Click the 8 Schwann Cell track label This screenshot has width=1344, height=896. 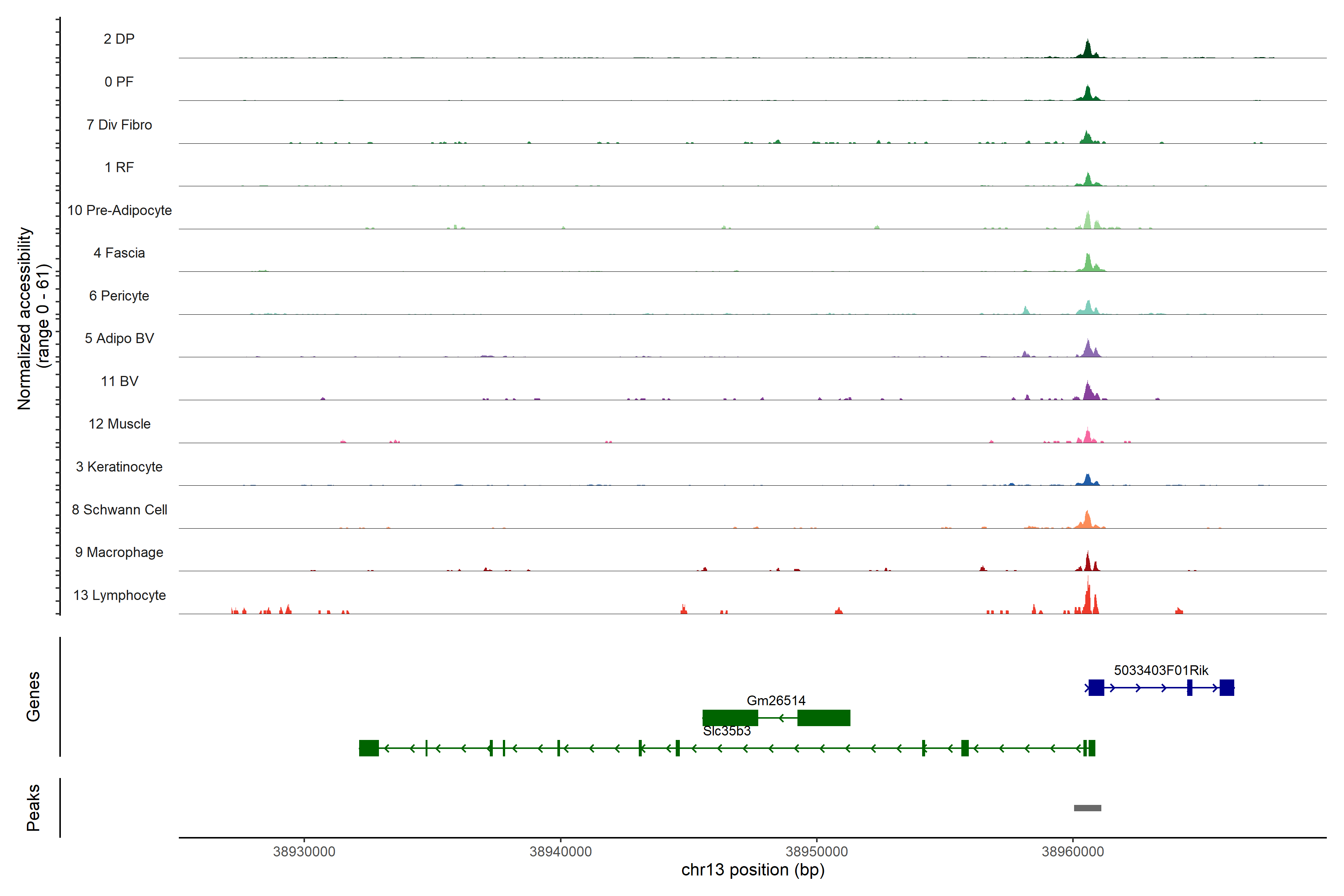click(x=119, y=510)
